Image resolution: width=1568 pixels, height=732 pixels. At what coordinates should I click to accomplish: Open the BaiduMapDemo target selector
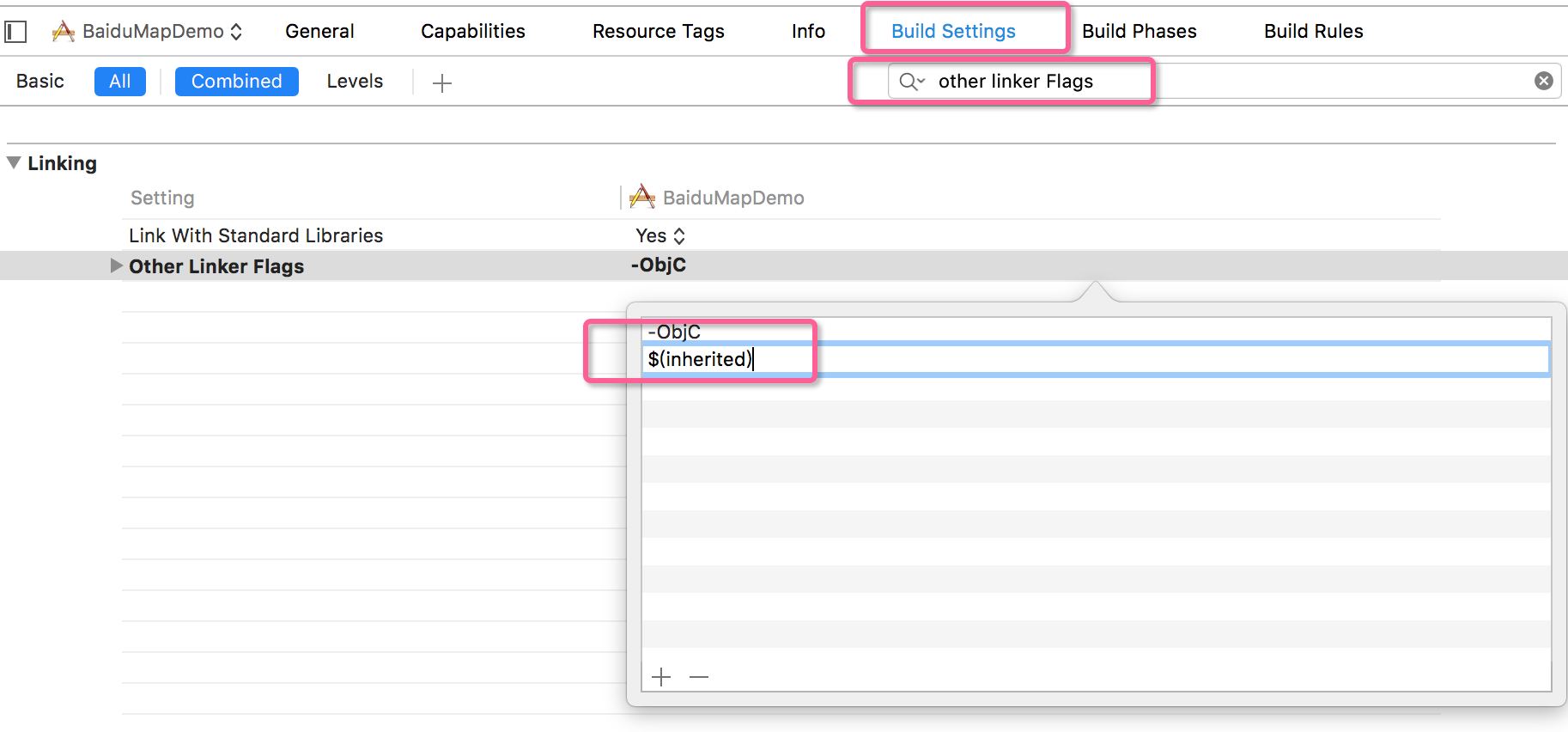tap(147, 32)
